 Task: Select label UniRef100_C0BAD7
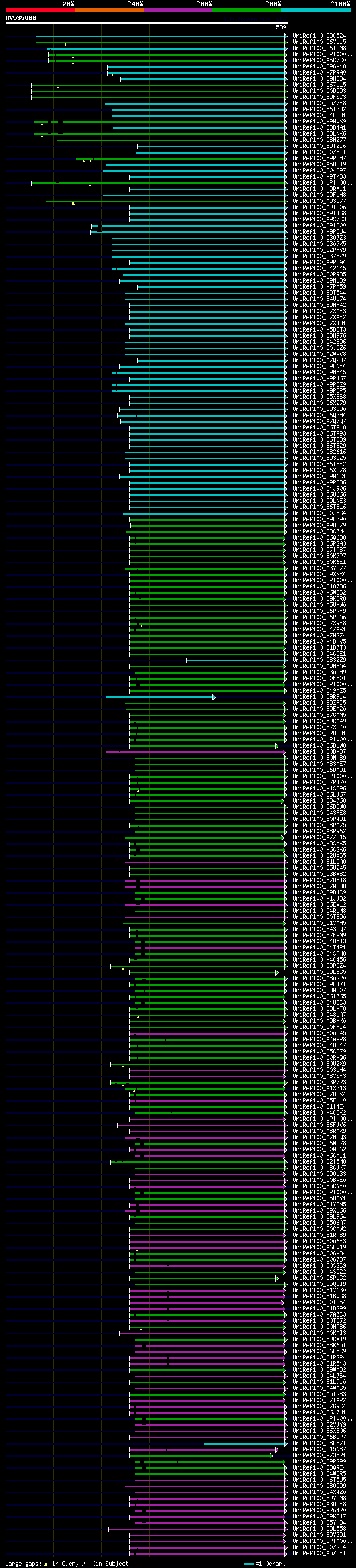(x=319, y=753)
